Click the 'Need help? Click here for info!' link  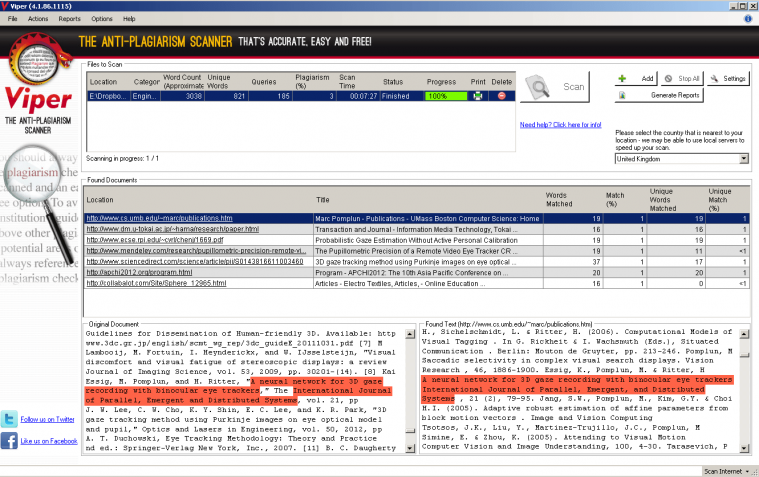pyautogui.click(x=561, y=125)
